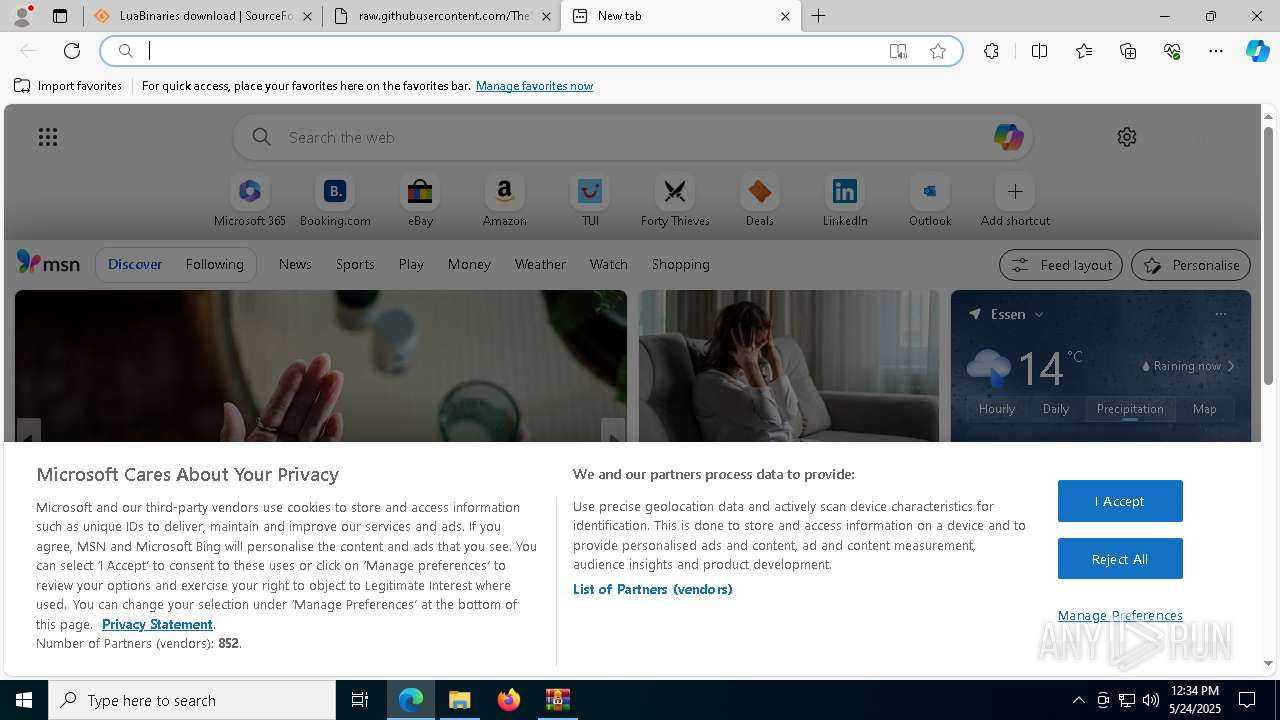
Task: Click Add shortcut plus tile
Action: [1015, 201]
